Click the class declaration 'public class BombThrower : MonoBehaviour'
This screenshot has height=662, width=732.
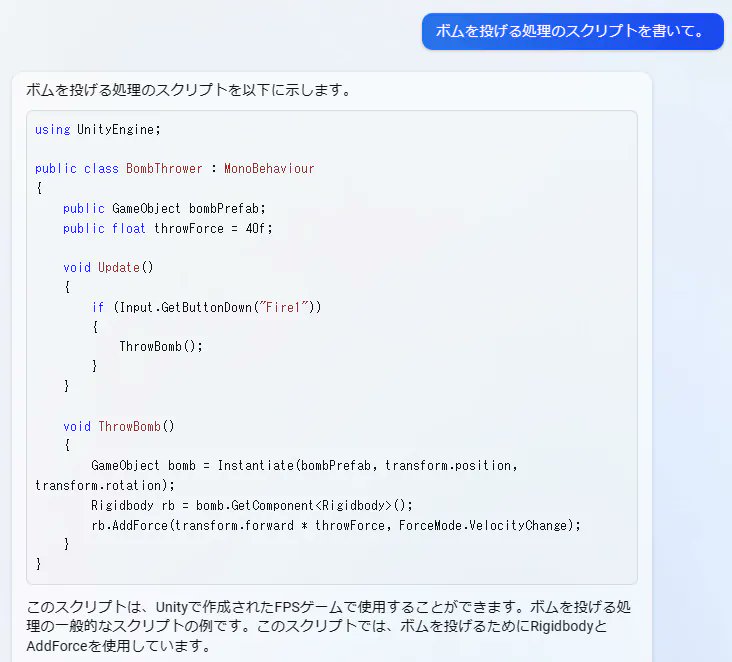175,169
